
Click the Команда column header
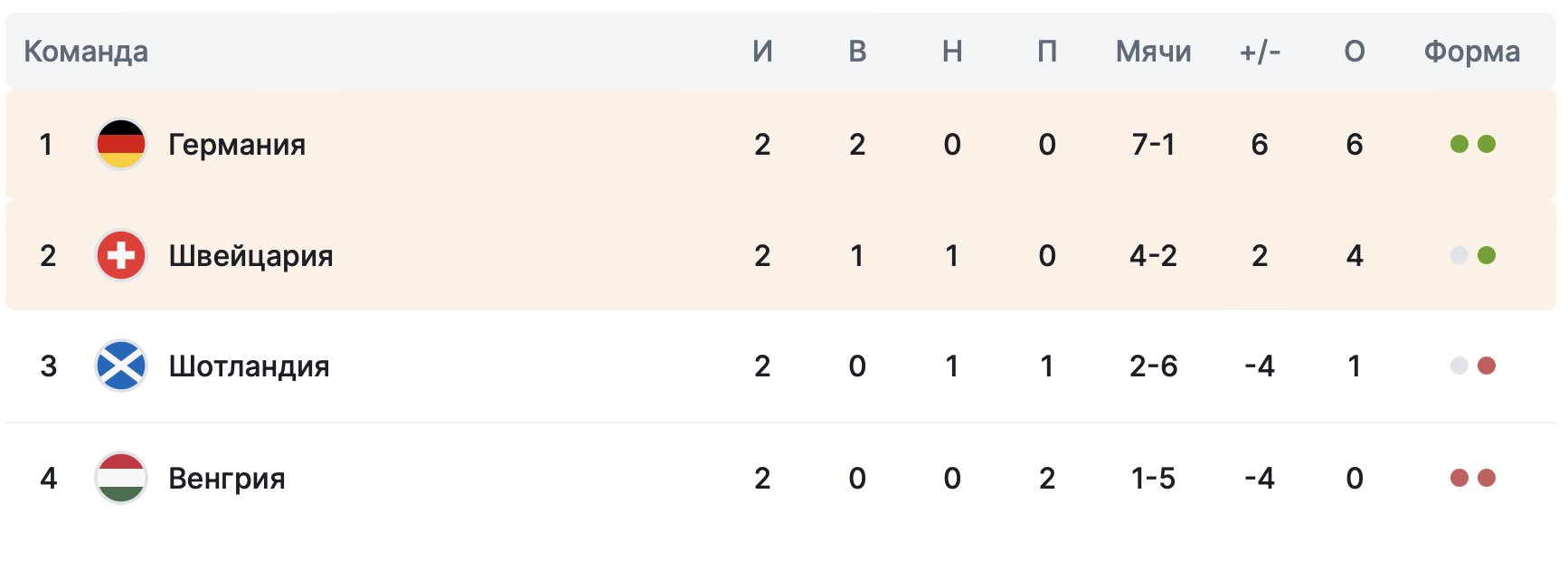(86, 52)
